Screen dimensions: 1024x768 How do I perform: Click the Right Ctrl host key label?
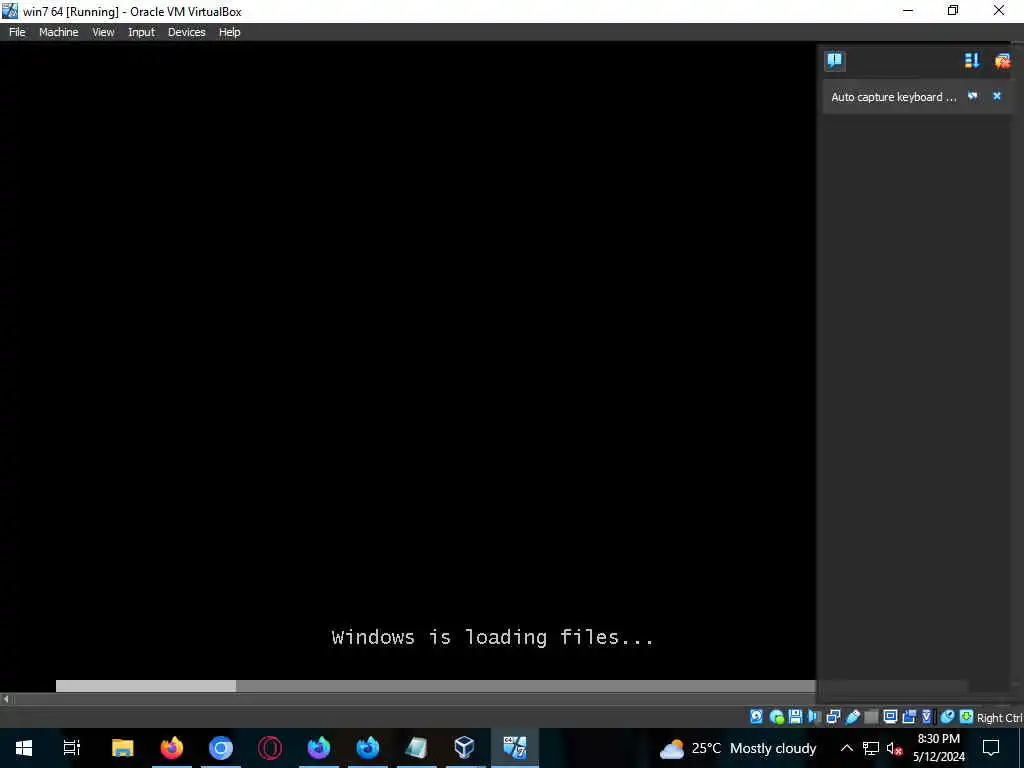(1000, 718)
